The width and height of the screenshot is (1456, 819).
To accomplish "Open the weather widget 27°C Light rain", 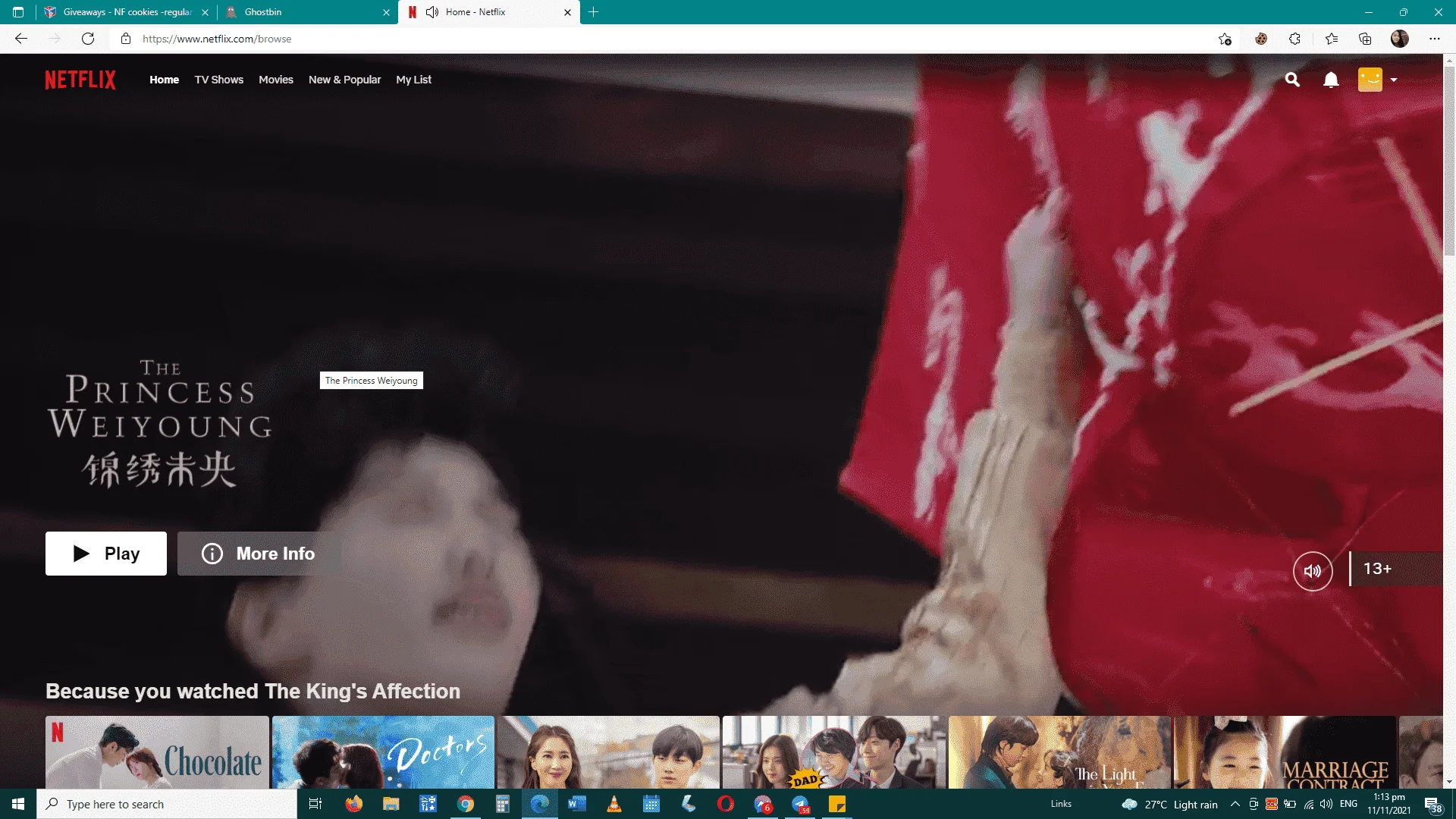I will click(x=1170, y=805).
